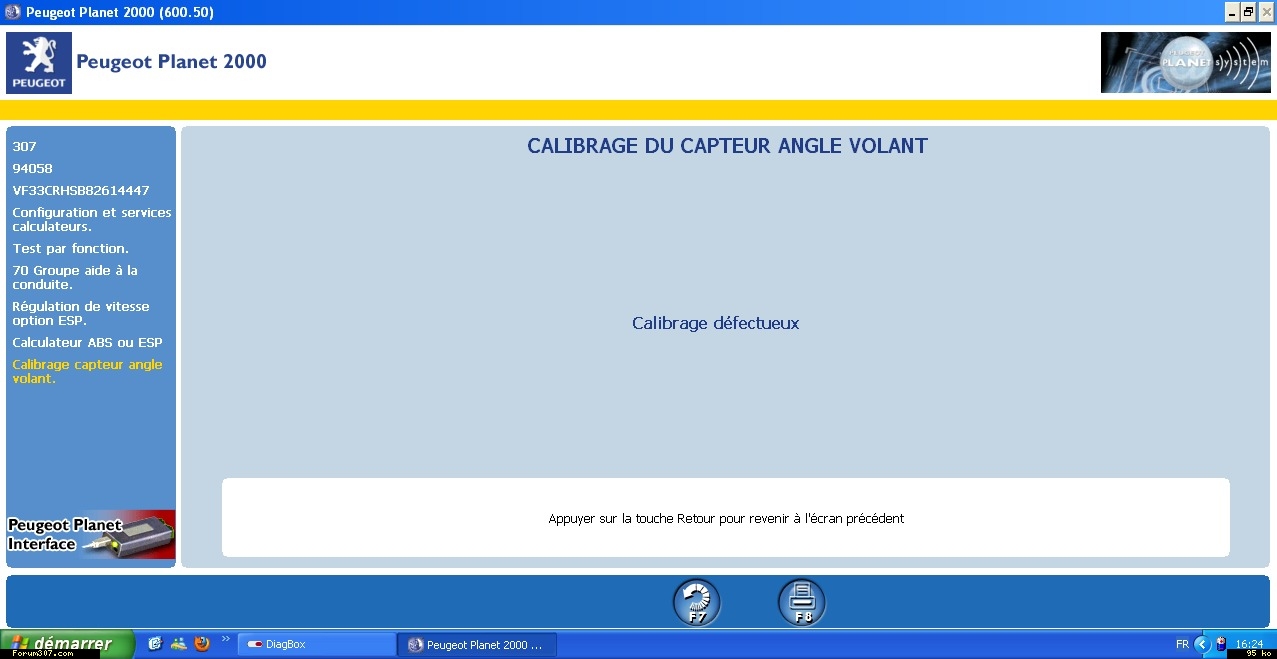This screenshot has width=1277, height=659.
Task: Expand hidden quick launch icons chevron
Action: (x=225, y=639)
